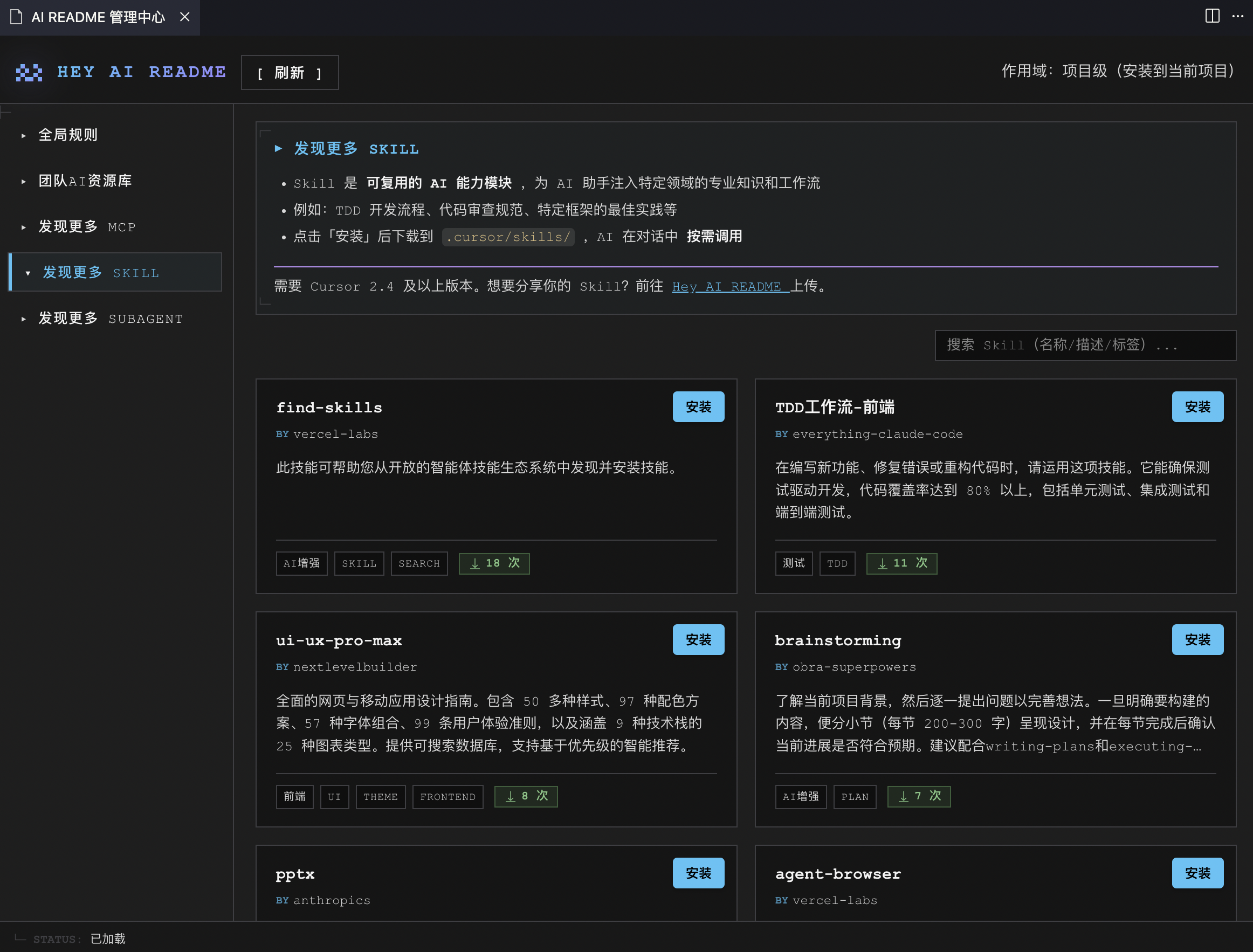
Task: Expand the 团队AI资源库 arrow
Action: pyautogui.click(x=23, y=181)
